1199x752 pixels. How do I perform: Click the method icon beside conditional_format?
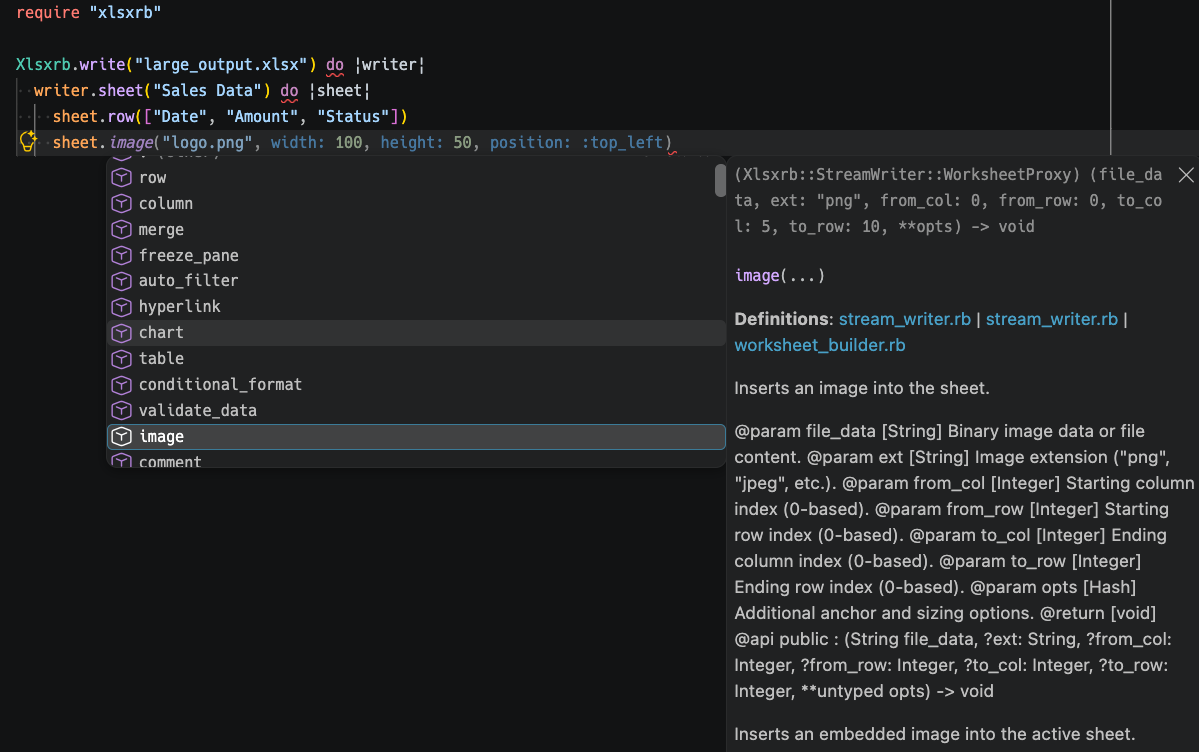pyautogui.click(x=122, y=385)
